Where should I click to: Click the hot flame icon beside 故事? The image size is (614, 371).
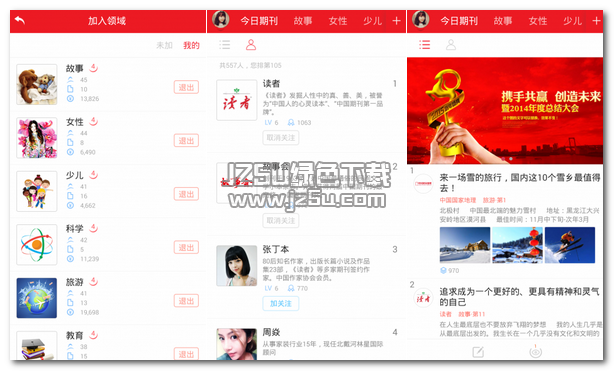click(94, 68)
